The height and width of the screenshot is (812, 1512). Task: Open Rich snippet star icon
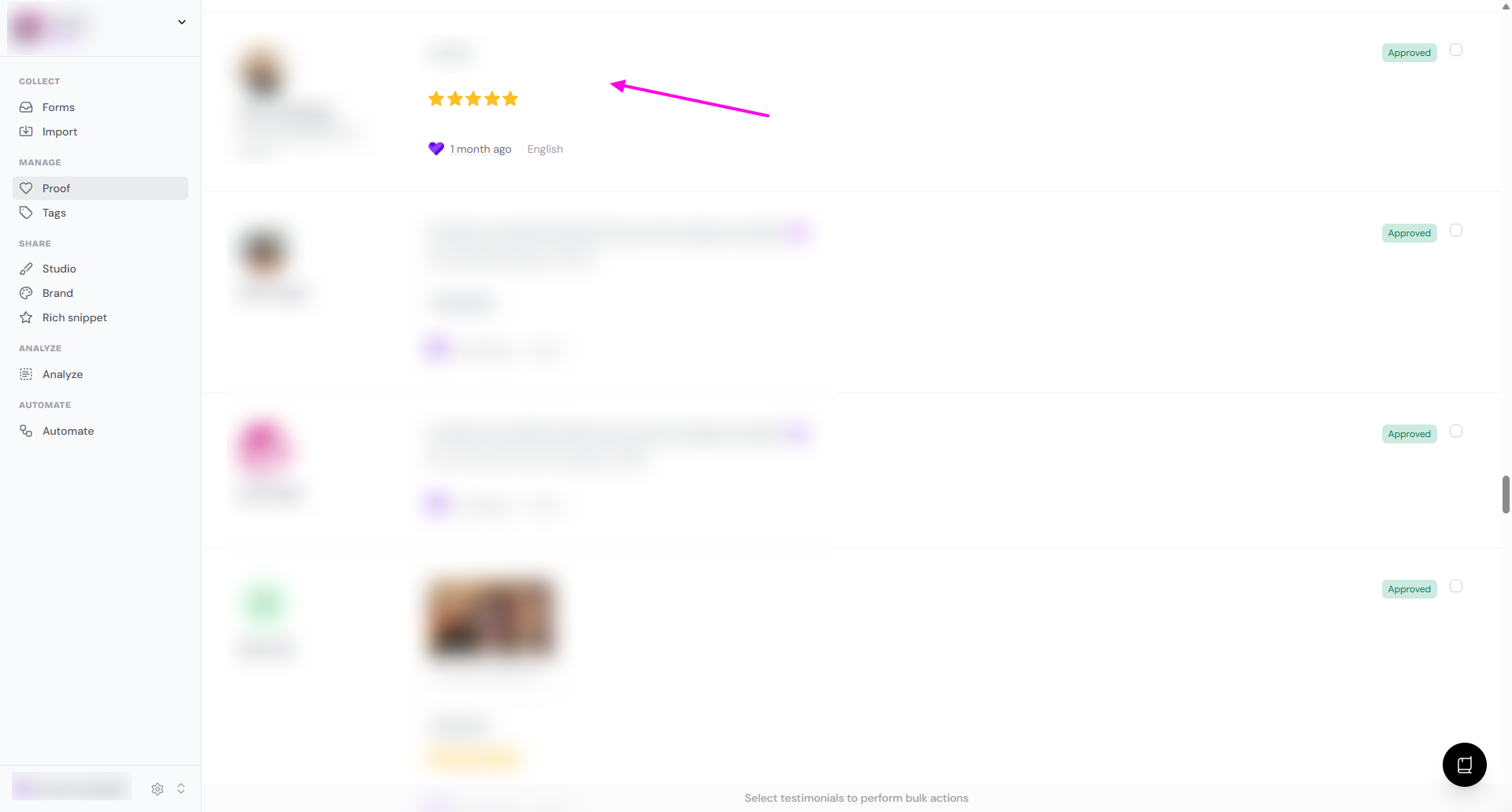click(26, 317)
